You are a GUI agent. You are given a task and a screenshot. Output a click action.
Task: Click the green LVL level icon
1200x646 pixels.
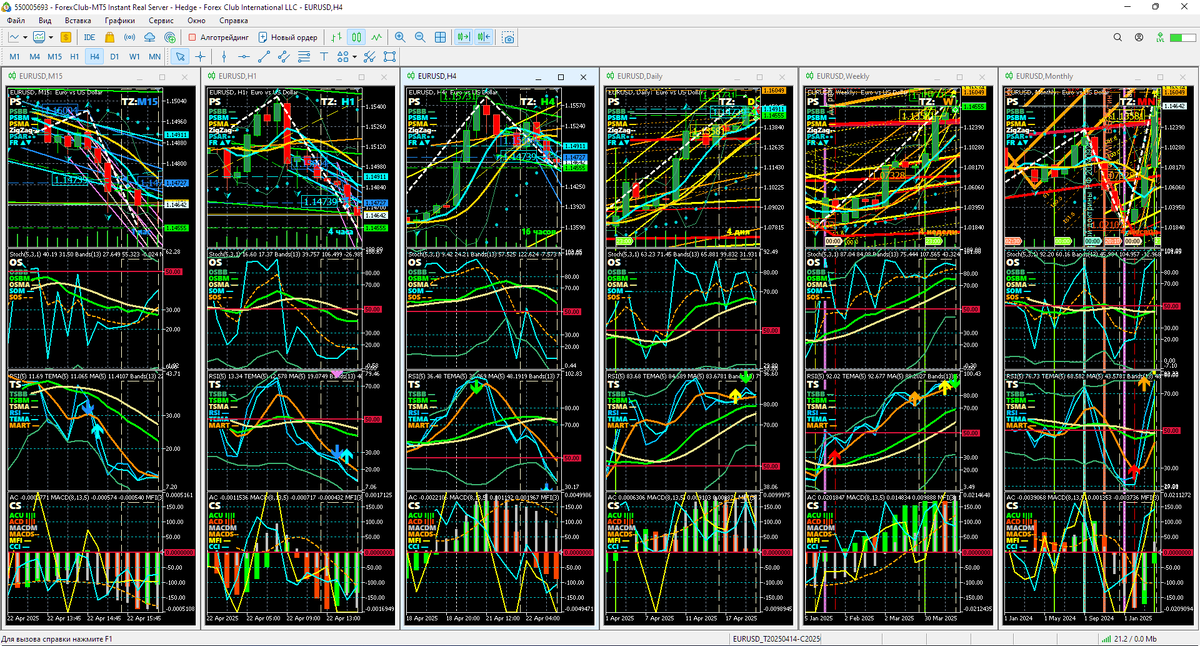click(x=1160, y=39)
